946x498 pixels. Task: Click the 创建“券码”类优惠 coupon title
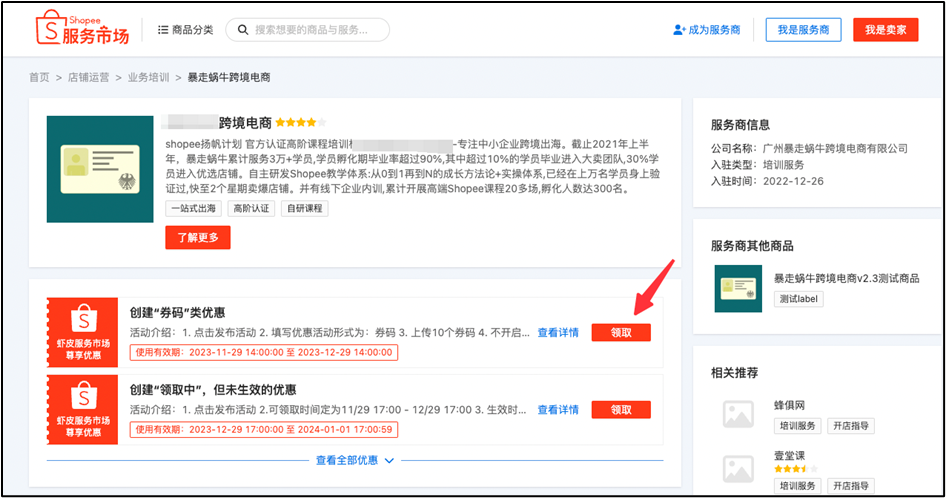coord(177,313)
